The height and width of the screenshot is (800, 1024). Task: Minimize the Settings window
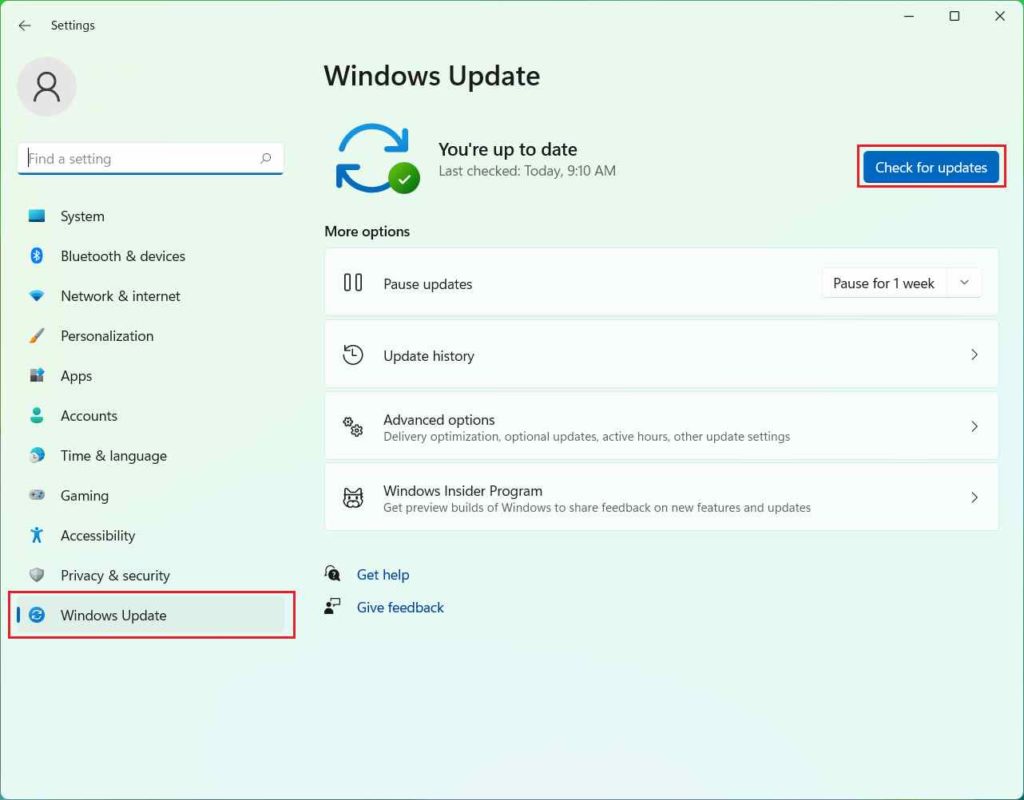(908, 16)
